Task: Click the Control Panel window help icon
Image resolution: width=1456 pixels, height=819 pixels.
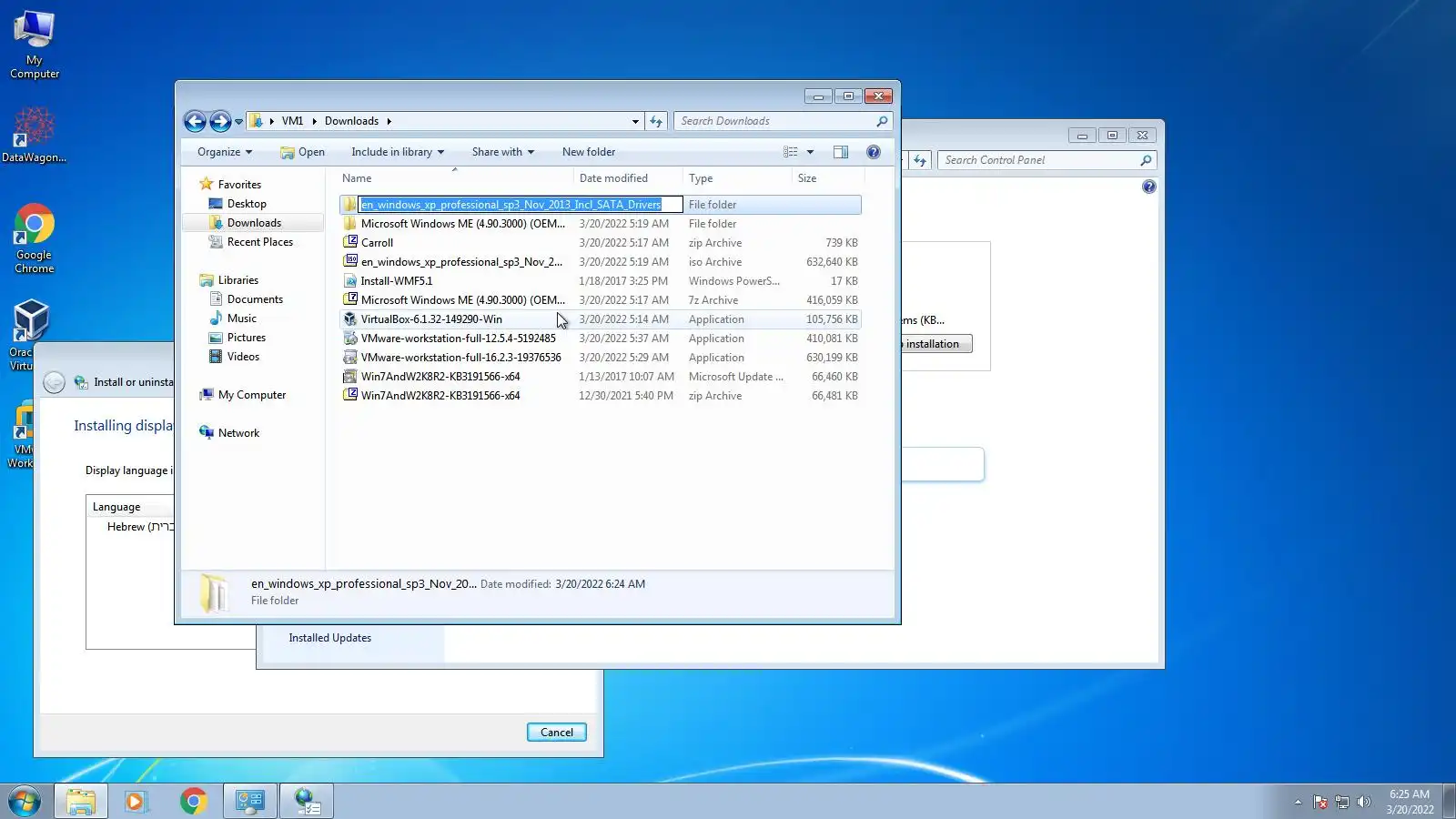Action: [x=1149, y=187]
